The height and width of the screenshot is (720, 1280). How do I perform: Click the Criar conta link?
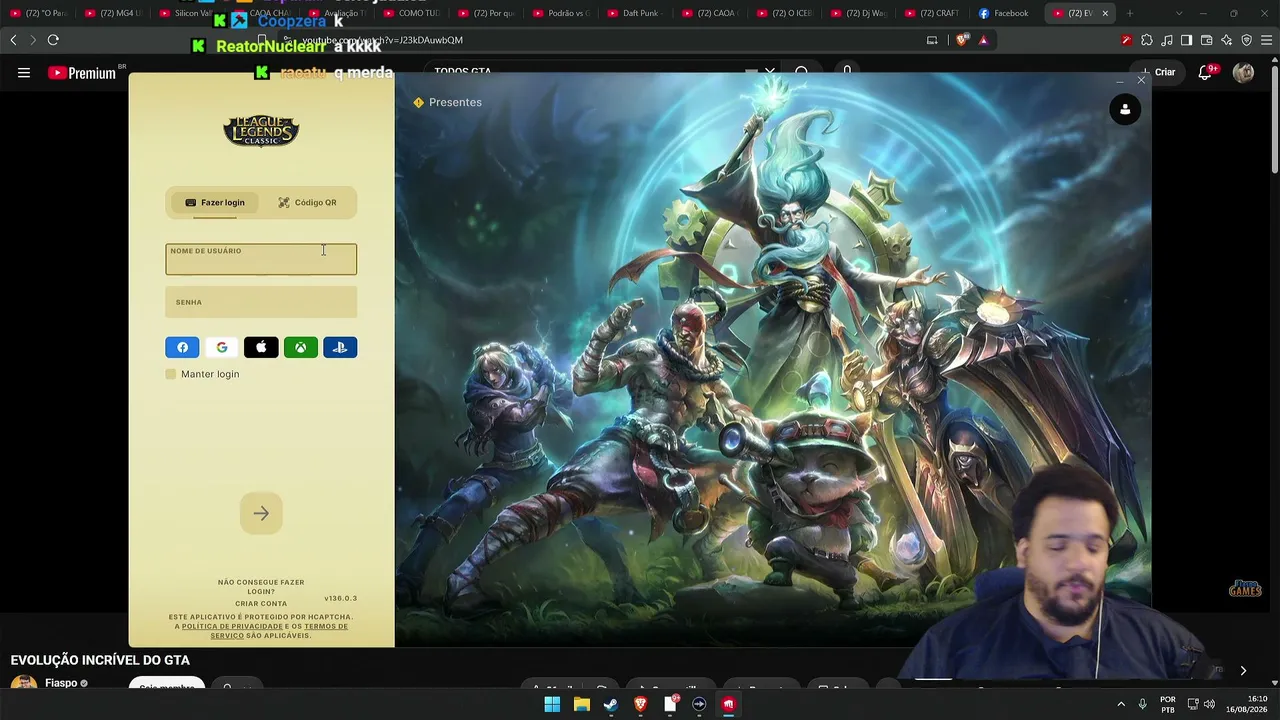coord(261,604)
